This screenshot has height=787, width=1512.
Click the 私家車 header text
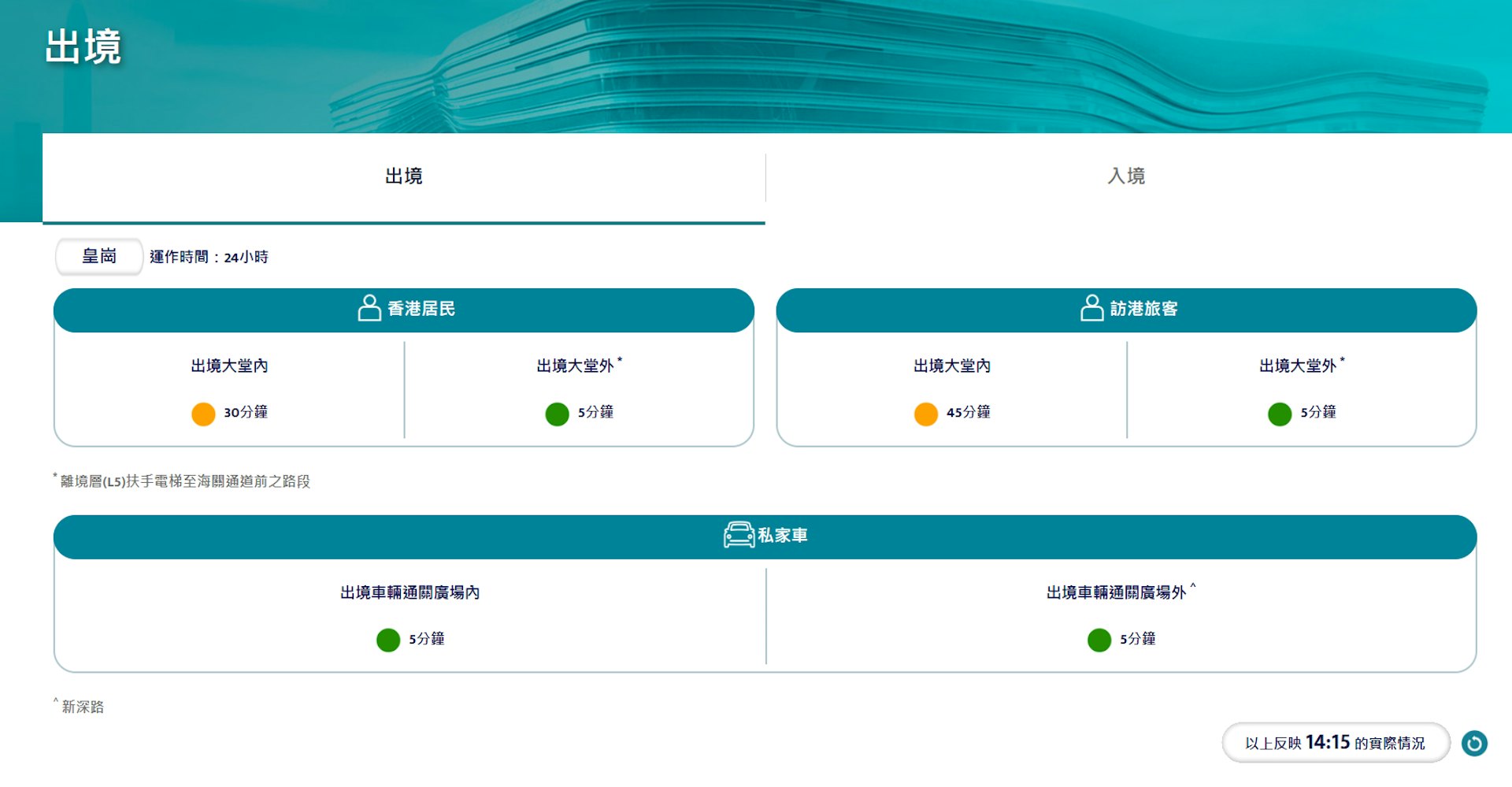783,536
